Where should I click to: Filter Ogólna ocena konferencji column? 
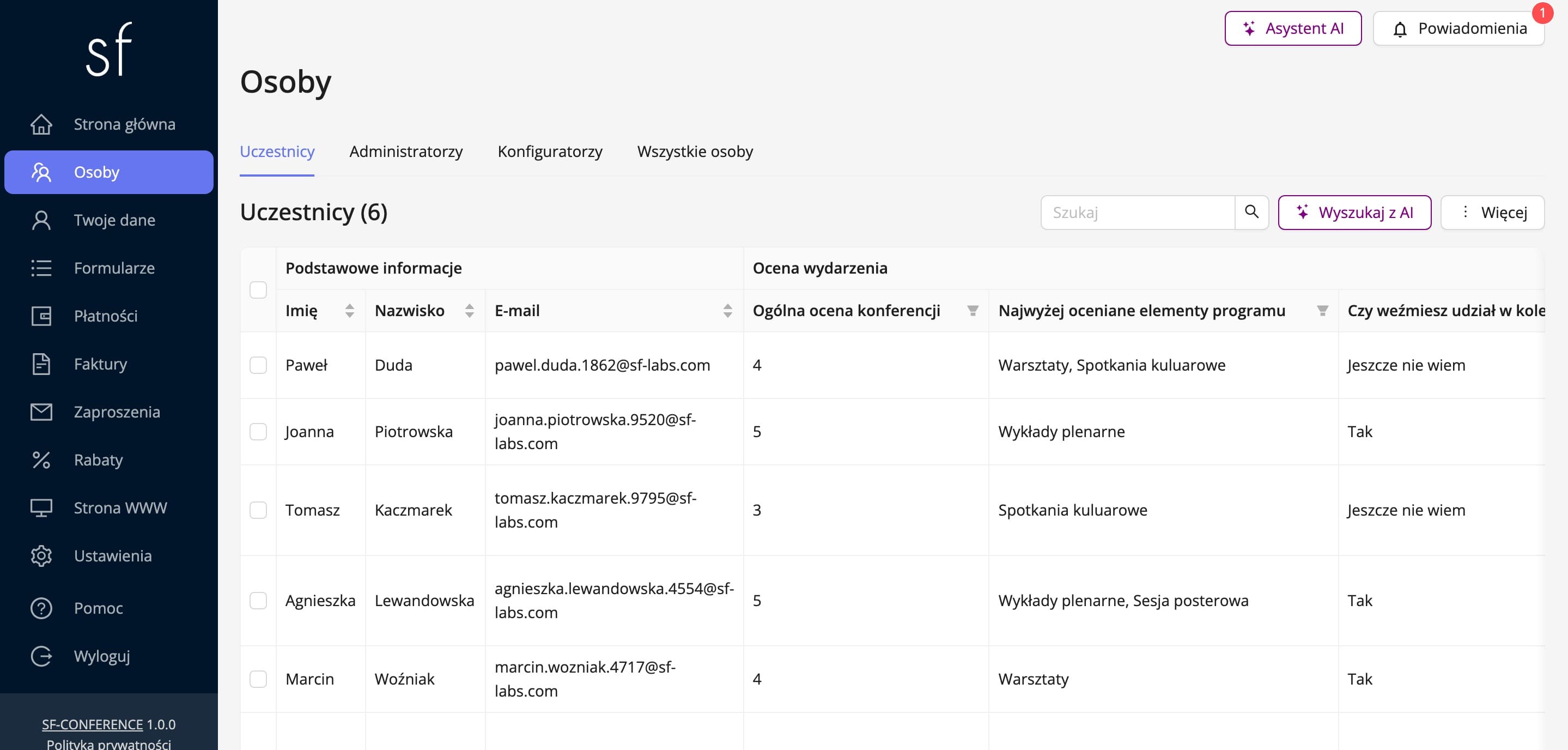tap(973, 311)
